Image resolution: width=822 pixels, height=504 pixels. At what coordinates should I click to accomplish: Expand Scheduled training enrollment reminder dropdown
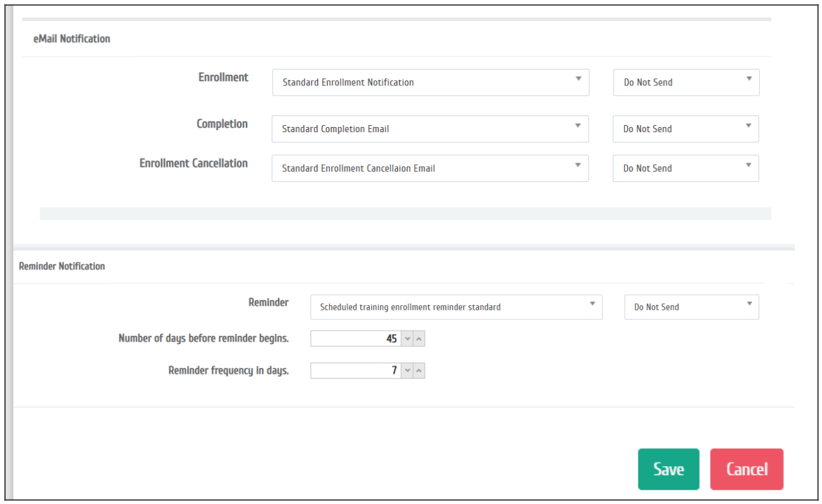(455, 307)
